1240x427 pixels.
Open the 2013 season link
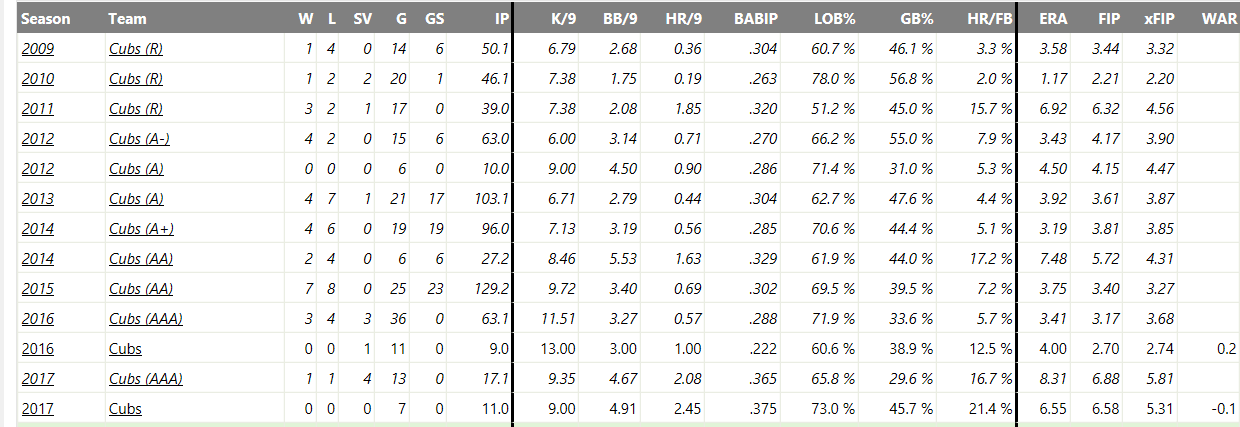38,199
